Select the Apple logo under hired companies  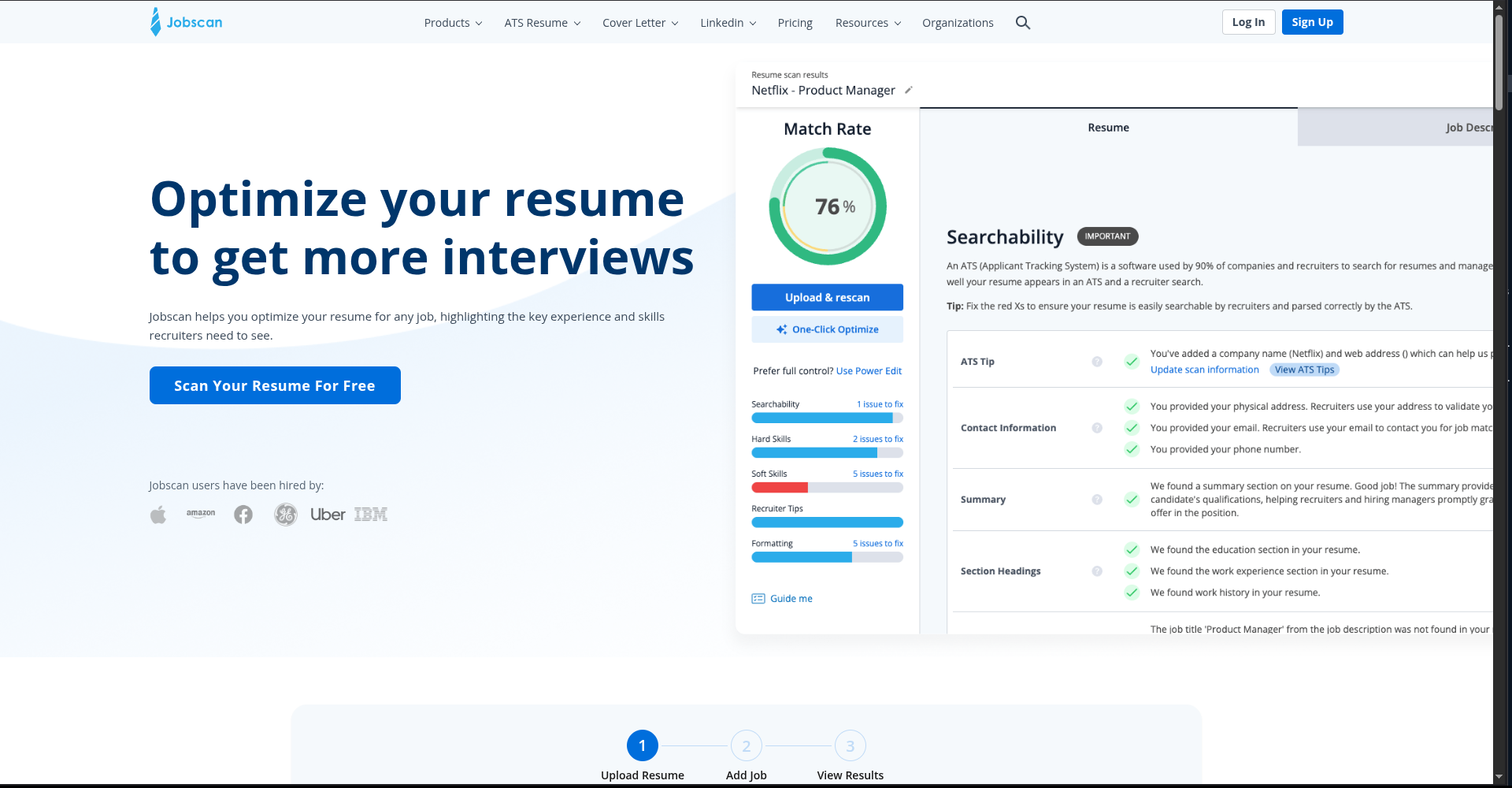pyautogui.click(x=157, y=514)
